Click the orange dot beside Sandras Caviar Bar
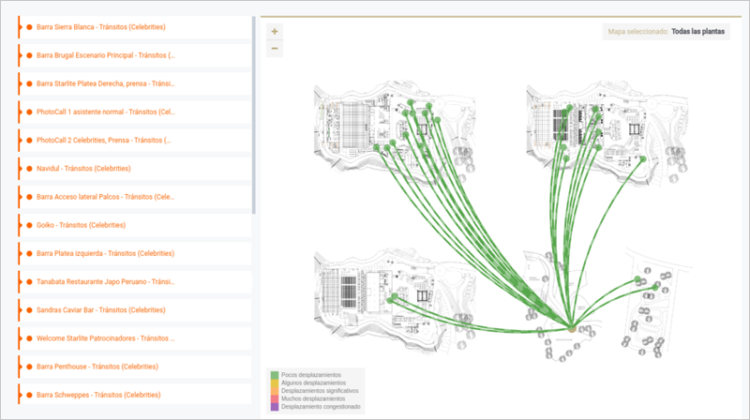The height and width of the screenshot is (420, 750). click(29, 310)
